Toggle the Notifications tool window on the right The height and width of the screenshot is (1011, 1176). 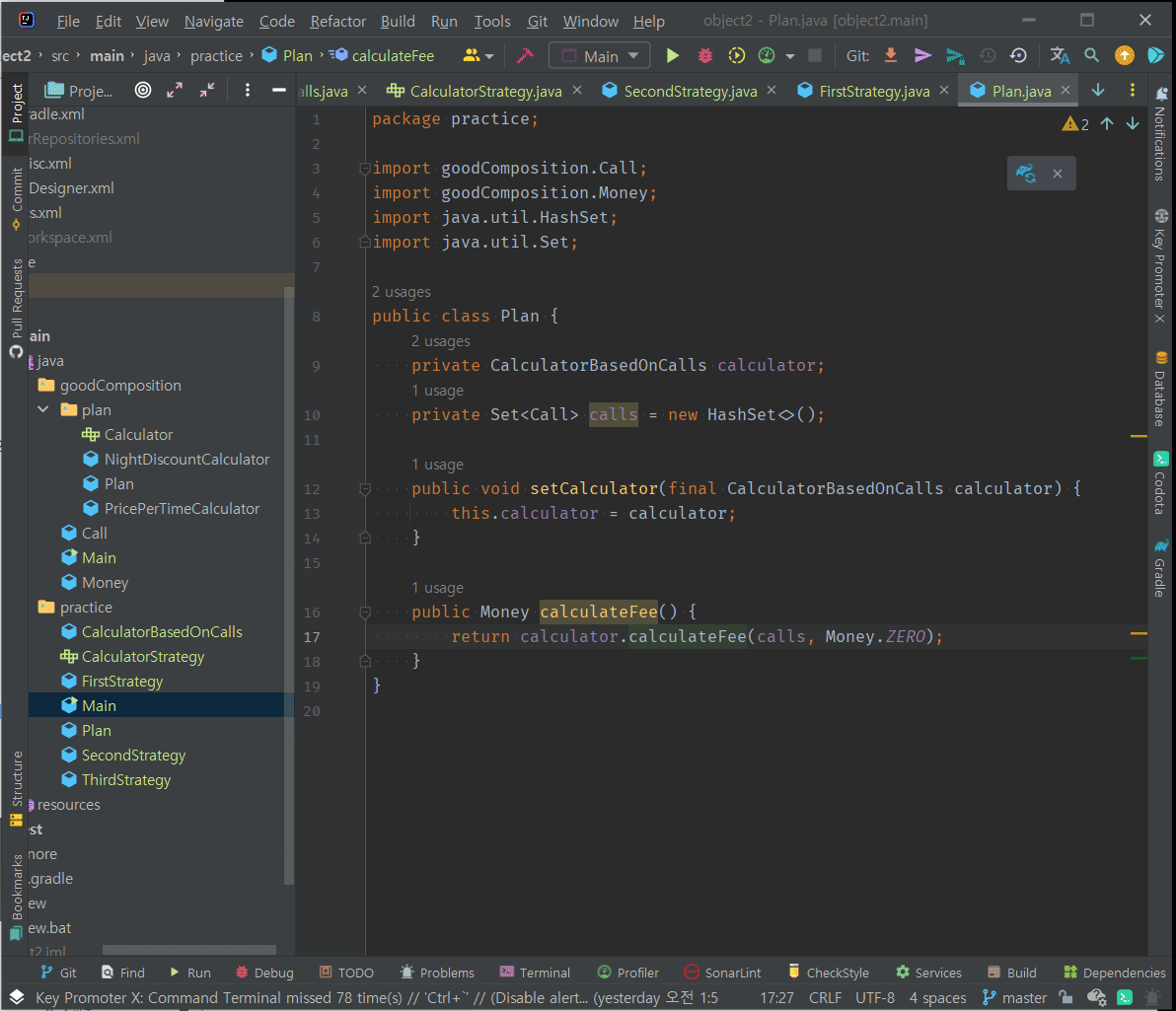point(1160,138)
